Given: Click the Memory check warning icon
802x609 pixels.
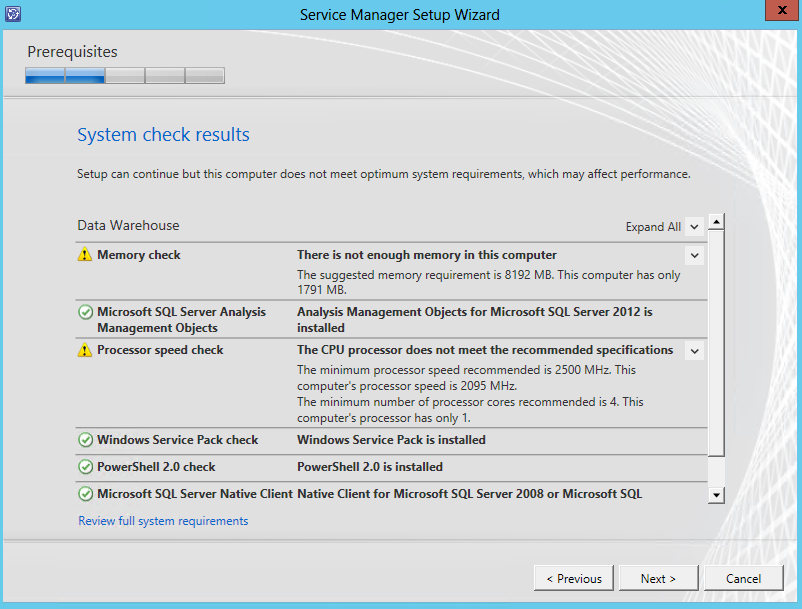Looking at the screenshot, I should [x=85, y=255].
